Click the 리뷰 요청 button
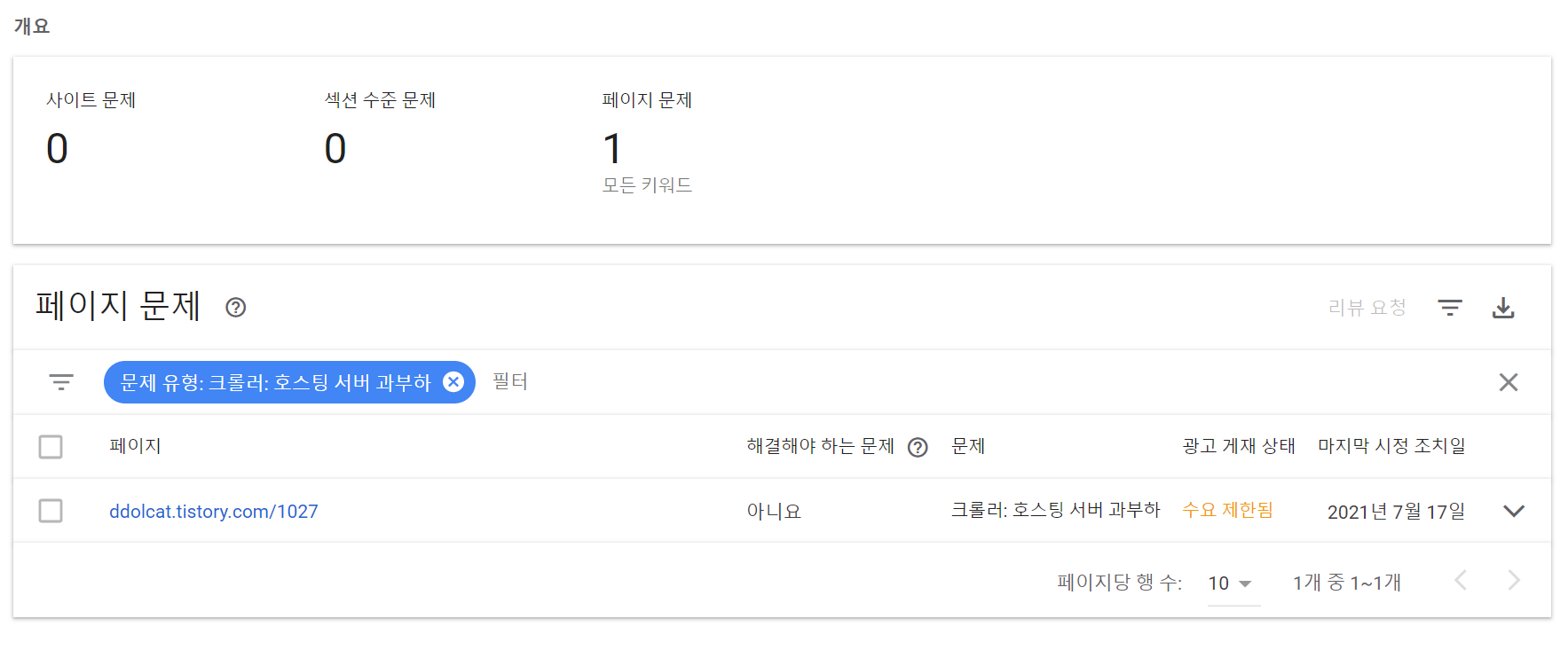This screenshot has width=1568, height=650. click(x=1367, y=308)
